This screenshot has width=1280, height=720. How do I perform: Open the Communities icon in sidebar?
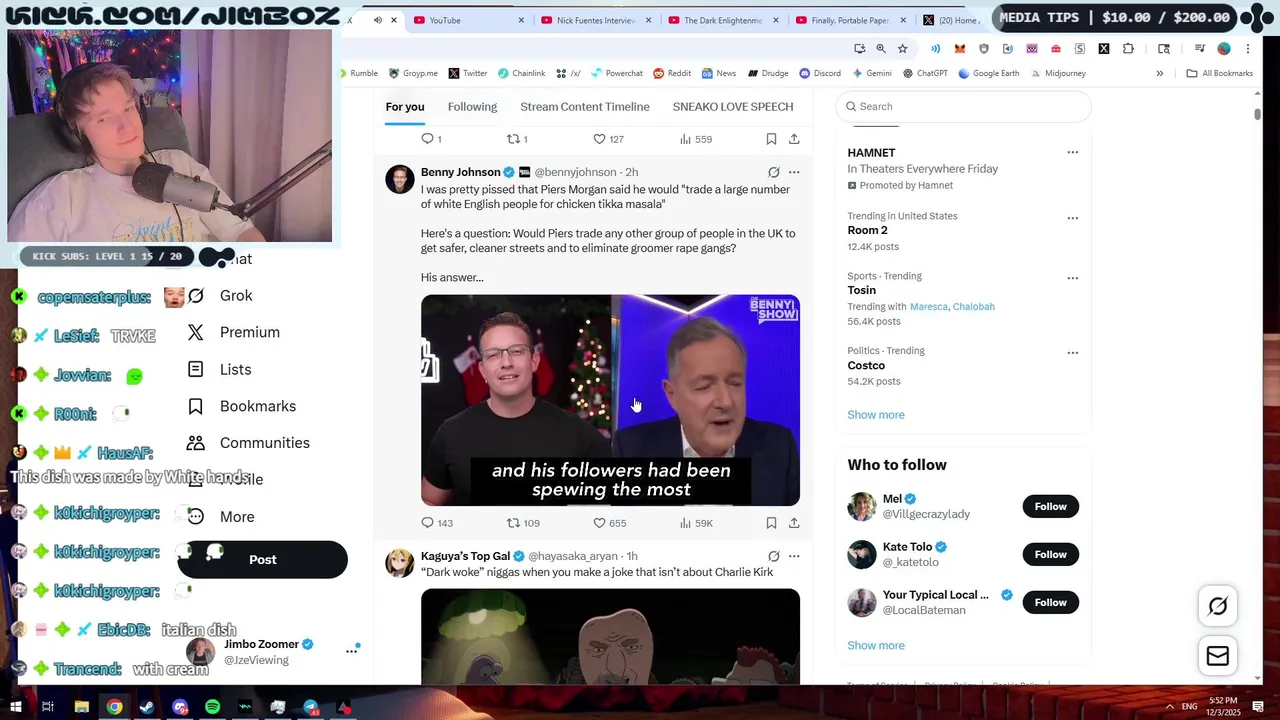pyautogui.click(x=196, y=443)
